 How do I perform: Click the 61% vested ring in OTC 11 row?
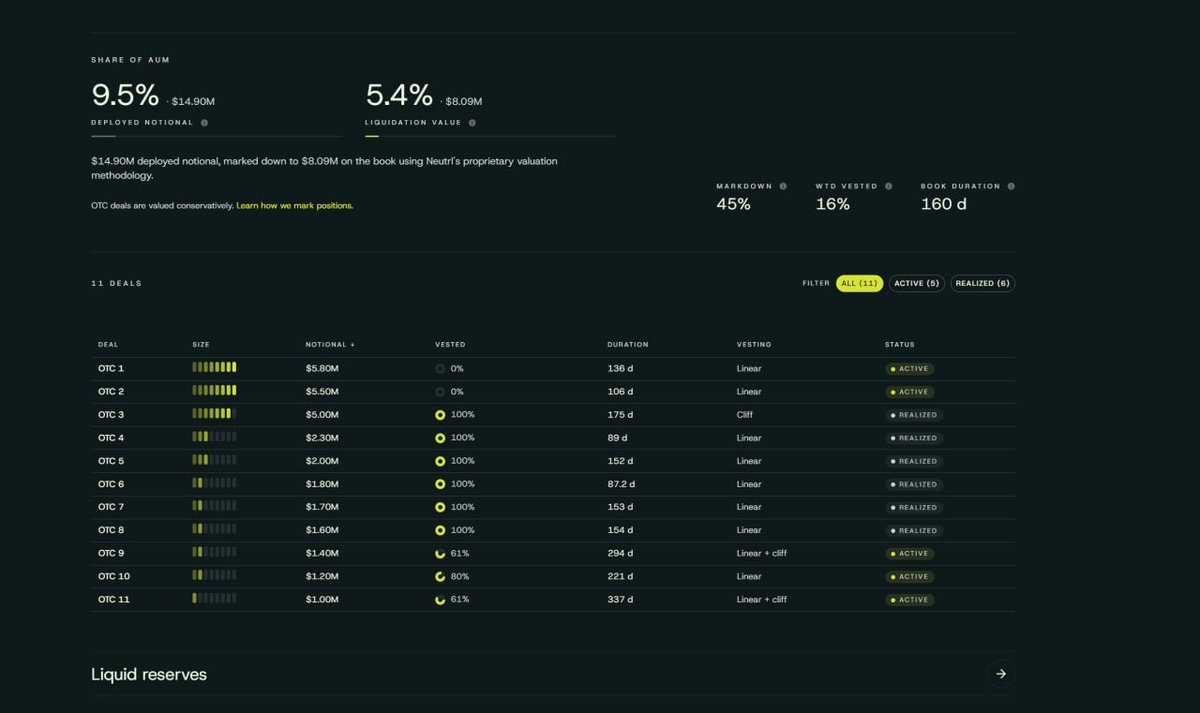tap(440, 600)
